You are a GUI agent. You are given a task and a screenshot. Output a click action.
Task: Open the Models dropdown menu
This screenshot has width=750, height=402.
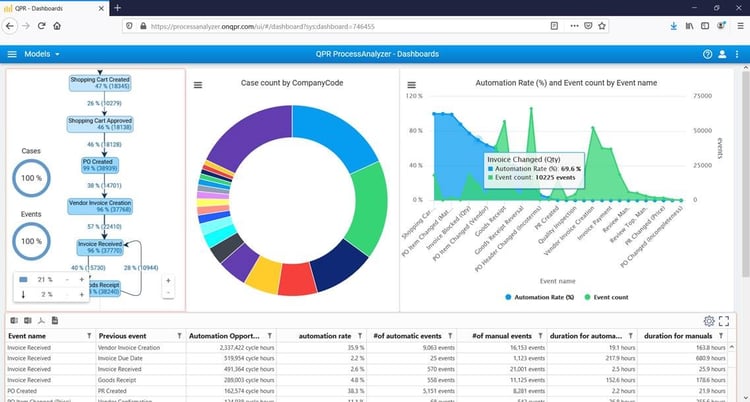point(42,54)
